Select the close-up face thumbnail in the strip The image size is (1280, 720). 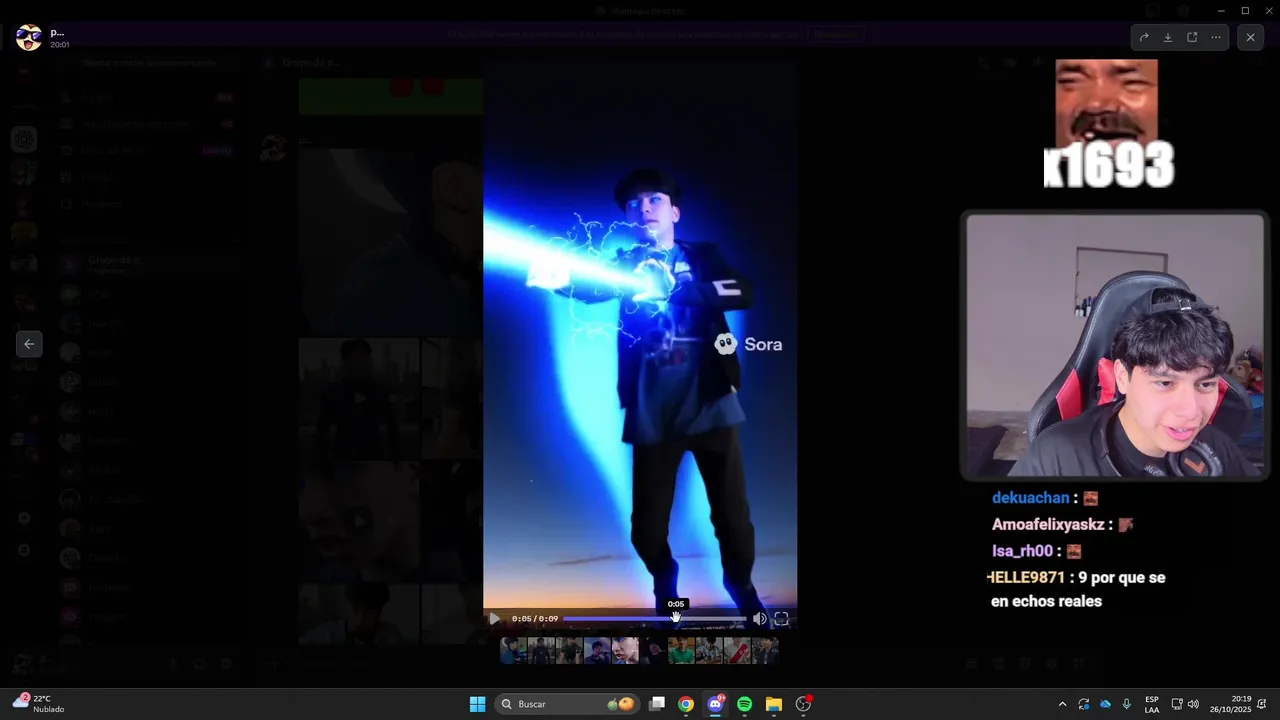[625, 651]
